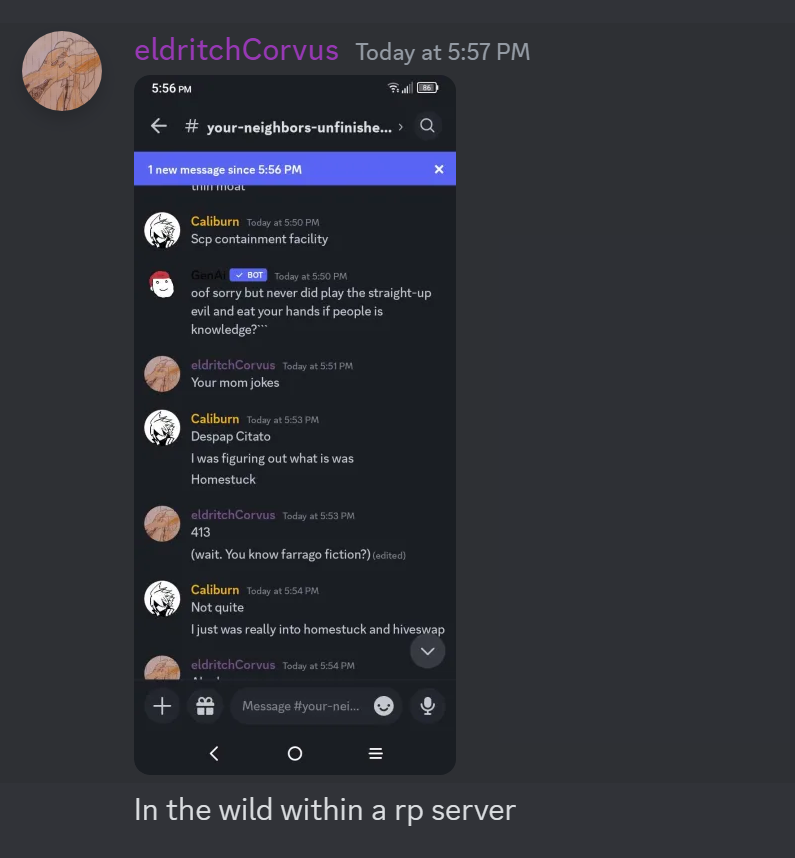Click eldritchCorvus username at top
The width and height of the screenshot is (795, 858).
(236, 50)
